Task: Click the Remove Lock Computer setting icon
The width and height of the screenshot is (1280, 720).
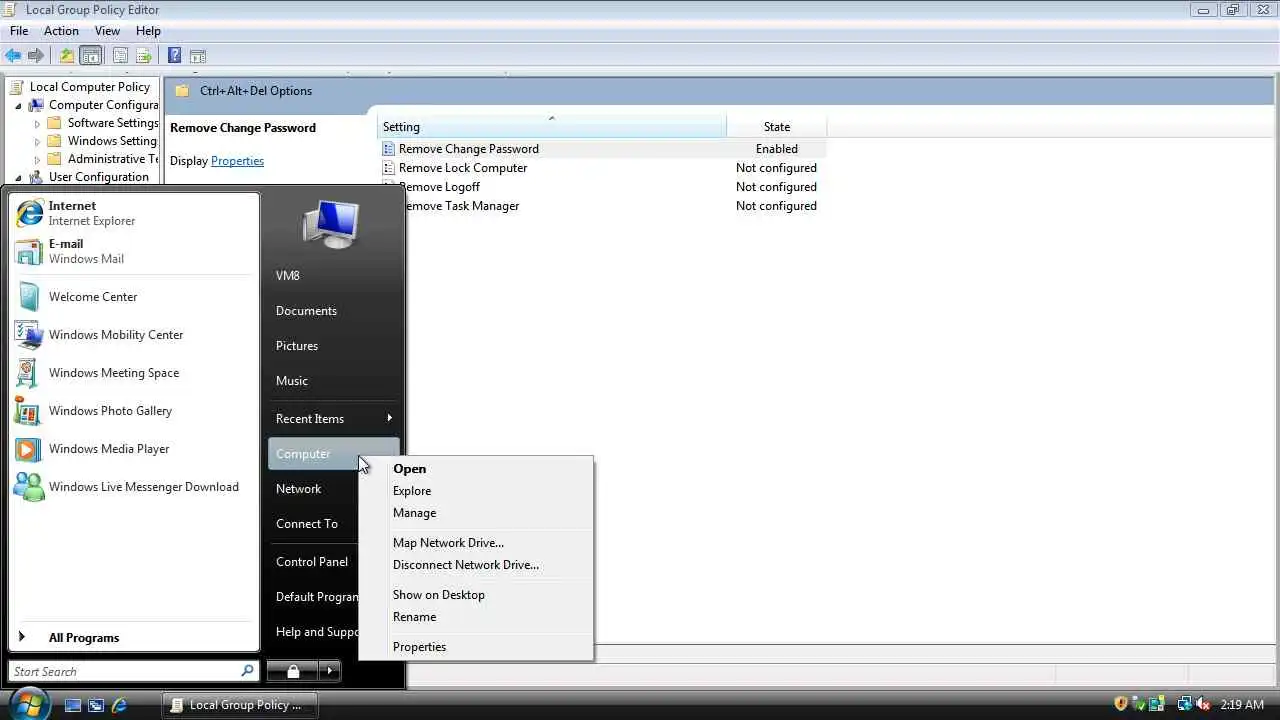Action: (x=389, y=168)
